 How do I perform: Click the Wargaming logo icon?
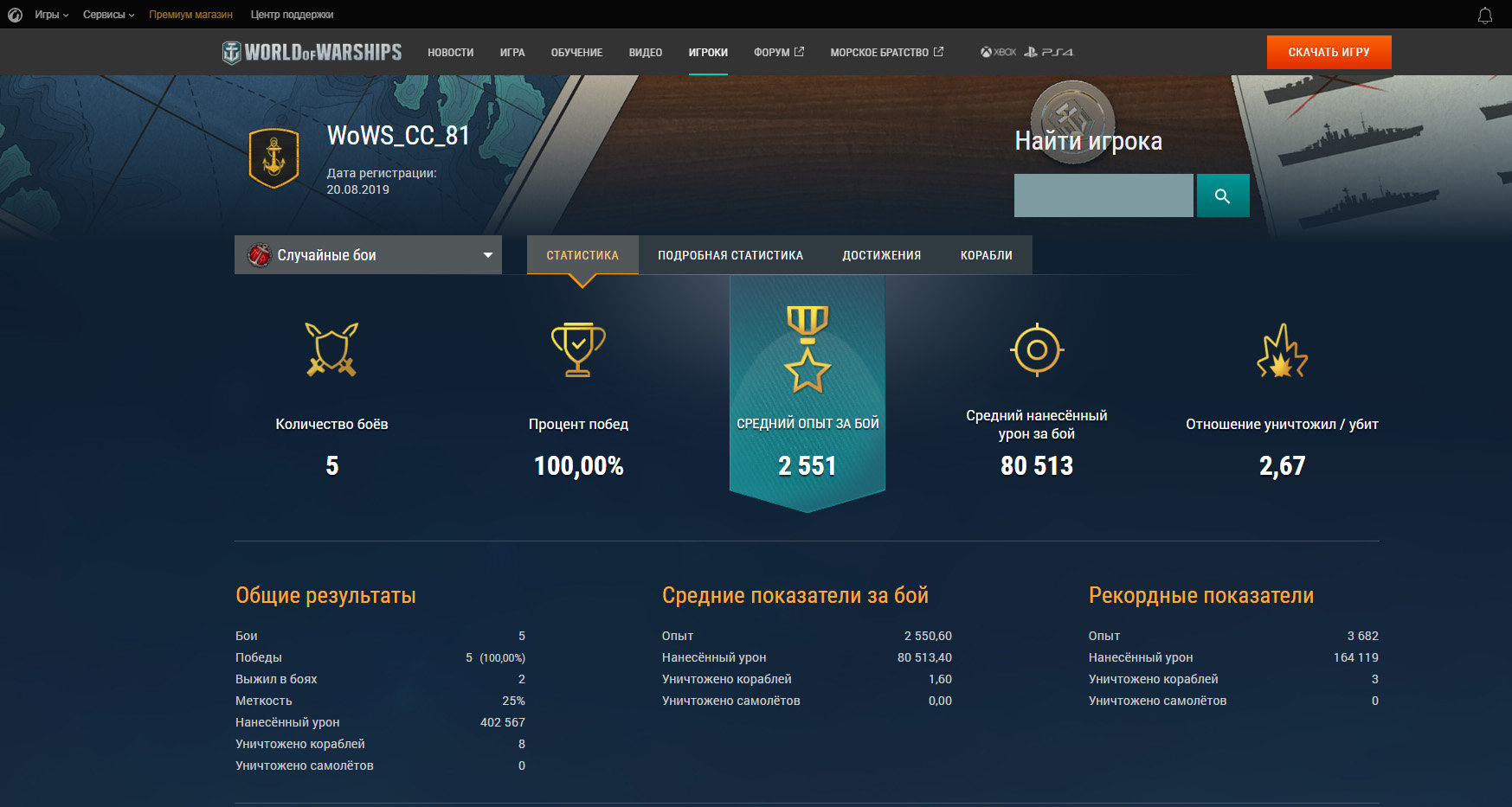pos(15,15)
